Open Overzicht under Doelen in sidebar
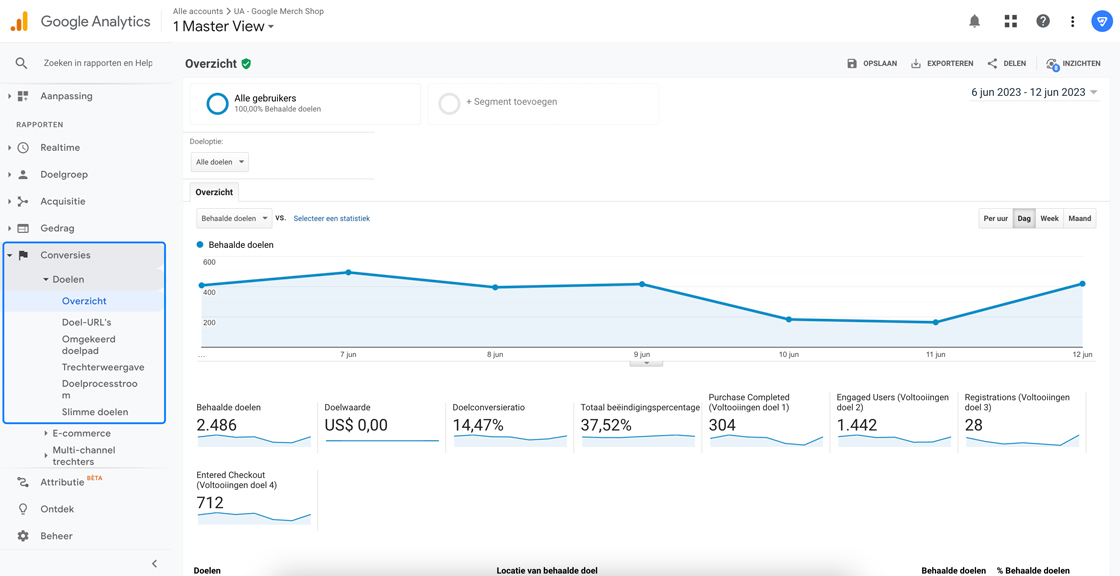The width and height of the screenshot is (1120, 576). click(x=84, y=301)
